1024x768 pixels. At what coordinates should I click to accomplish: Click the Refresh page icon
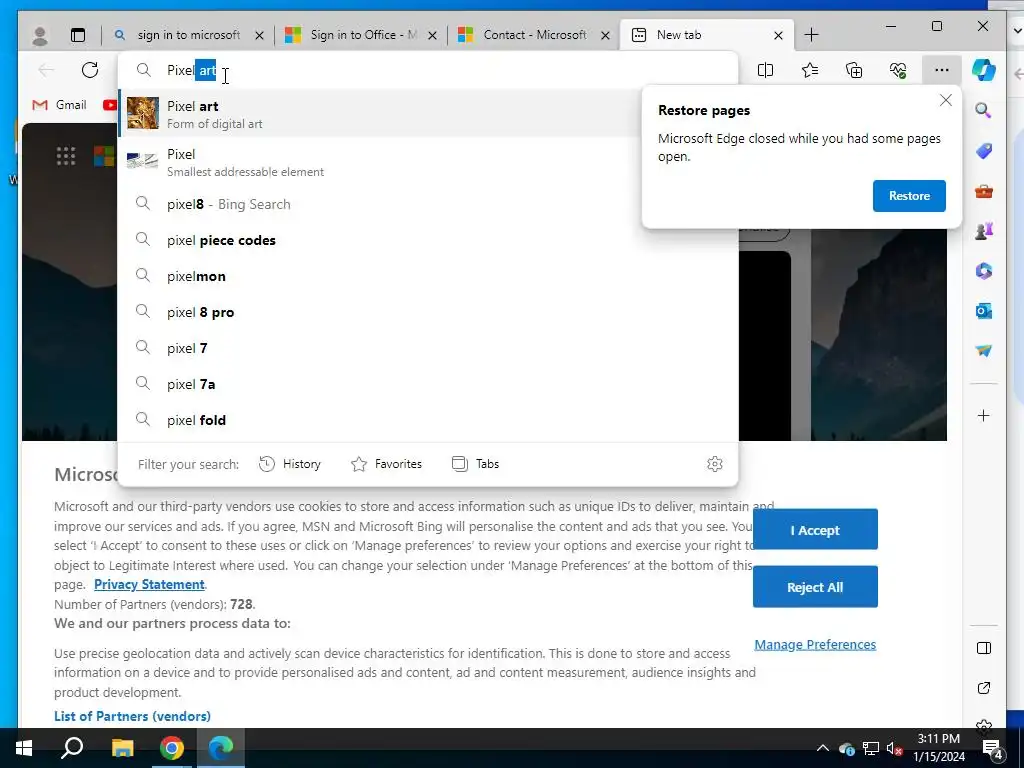point(90,70)
